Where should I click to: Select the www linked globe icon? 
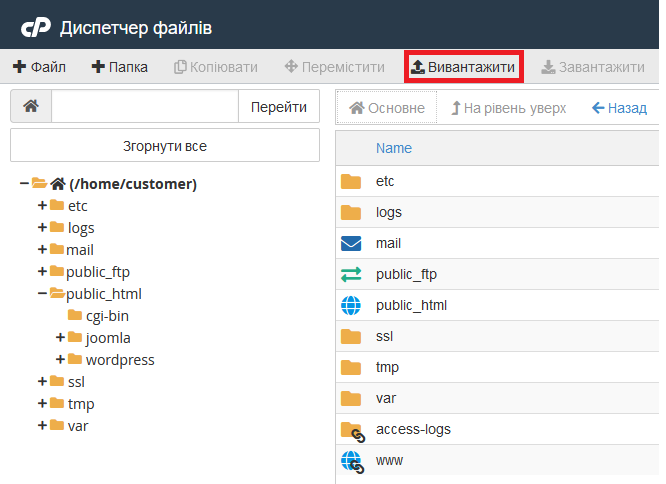coord(351,461)
